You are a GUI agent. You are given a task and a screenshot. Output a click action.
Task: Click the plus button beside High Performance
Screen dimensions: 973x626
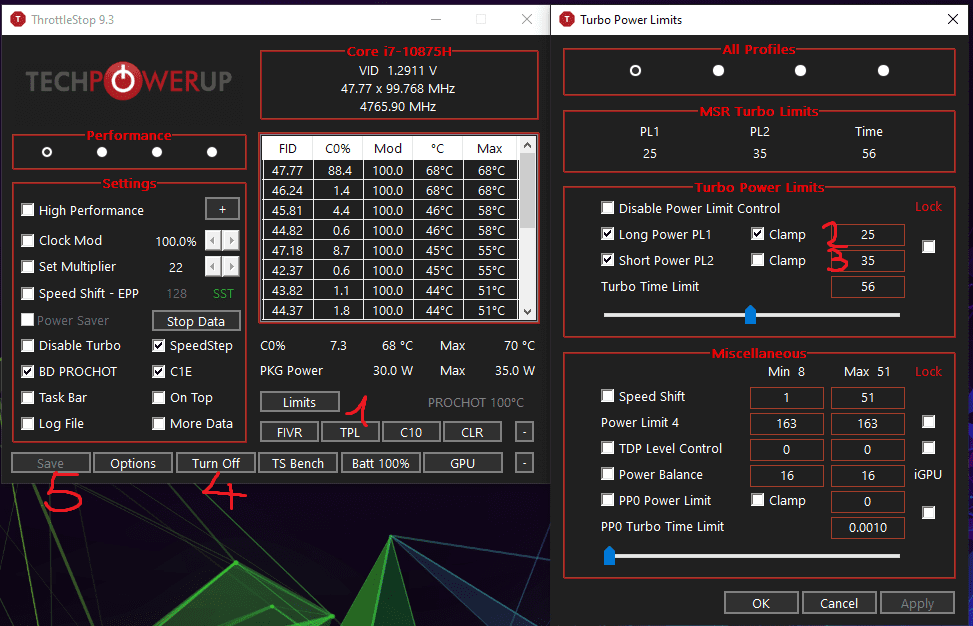(222, 210)
